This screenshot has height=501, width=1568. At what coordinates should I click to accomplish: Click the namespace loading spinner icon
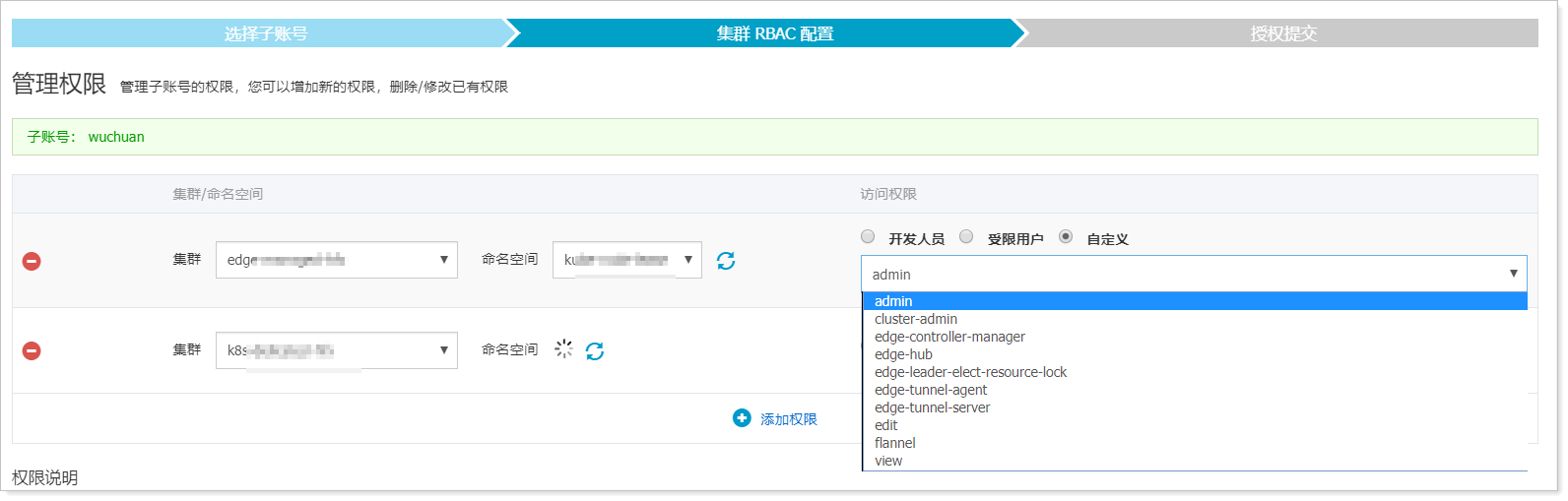coord(563,349)
